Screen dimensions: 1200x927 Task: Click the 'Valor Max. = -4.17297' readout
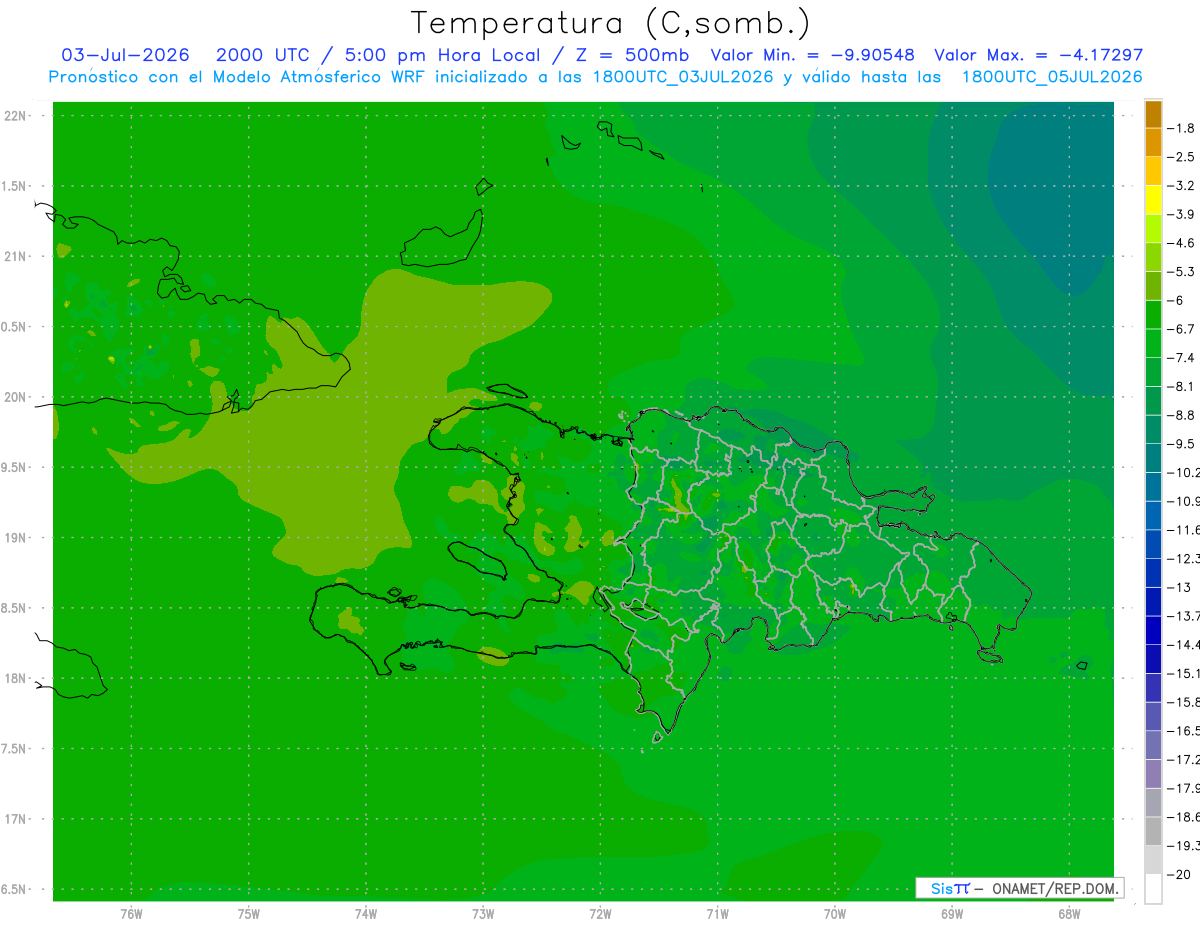point(1038,55)
